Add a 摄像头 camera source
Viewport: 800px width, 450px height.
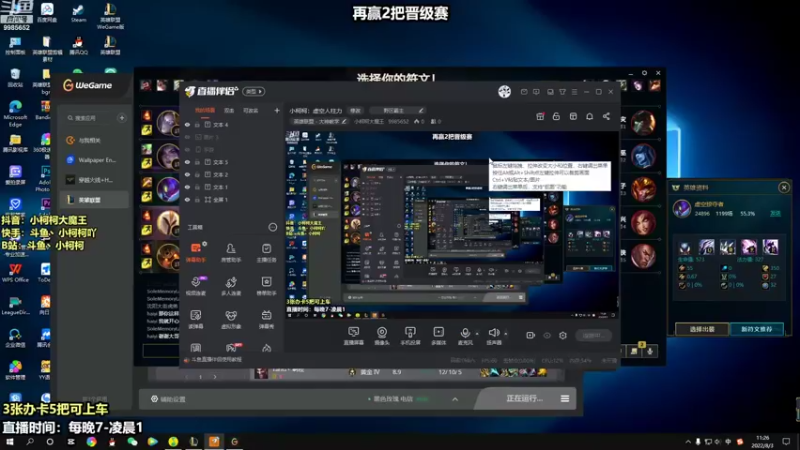pyautogui.click(x=382, y=336)
